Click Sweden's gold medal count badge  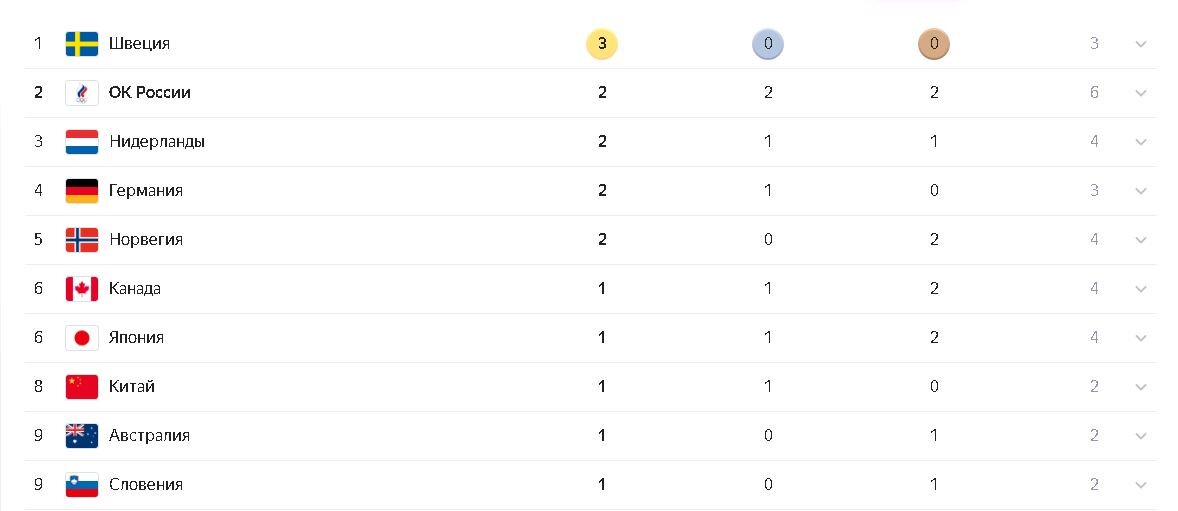602,44
